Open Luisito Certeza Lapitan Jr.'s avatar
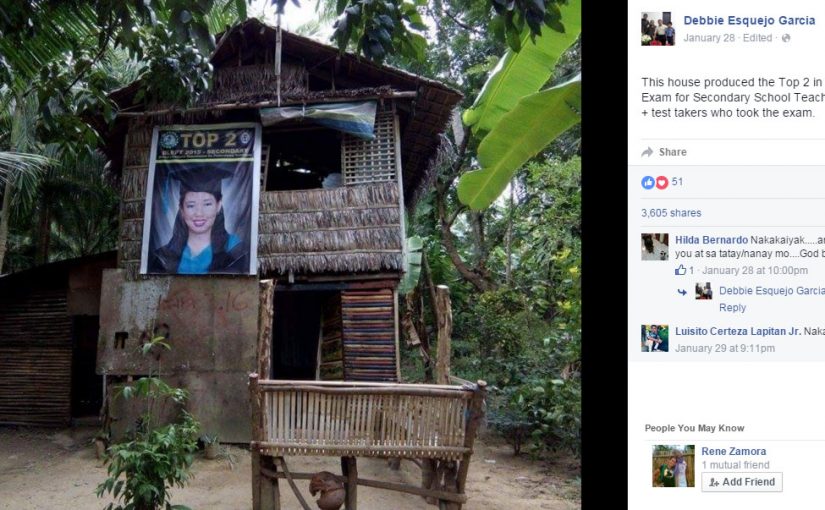This screenshot has width=825, height=510. pyautogui.click(x=654, y=338)
